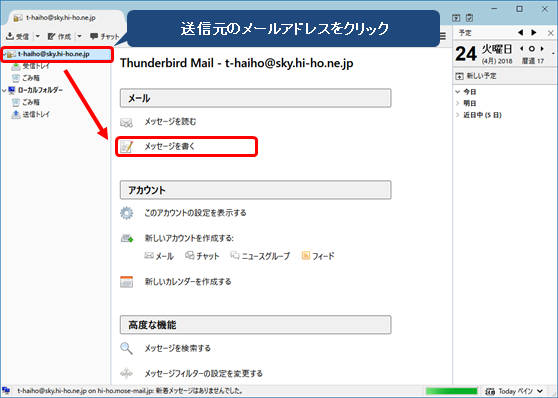
Task: Click the 高度な機能 section header
Action: (x=256, y=325)
